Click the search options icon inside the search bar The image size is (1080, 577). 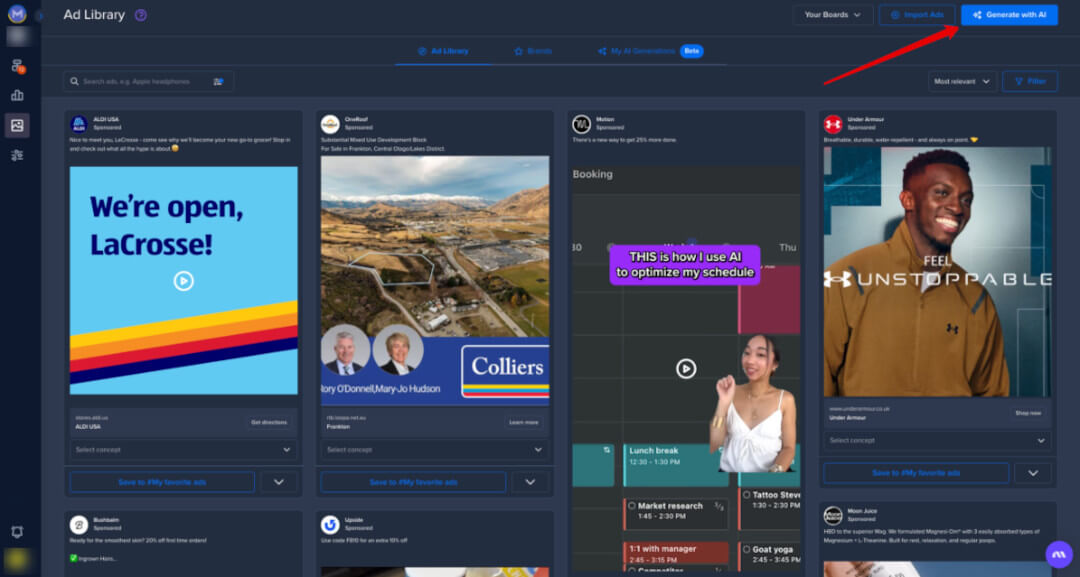pos(218,81)
